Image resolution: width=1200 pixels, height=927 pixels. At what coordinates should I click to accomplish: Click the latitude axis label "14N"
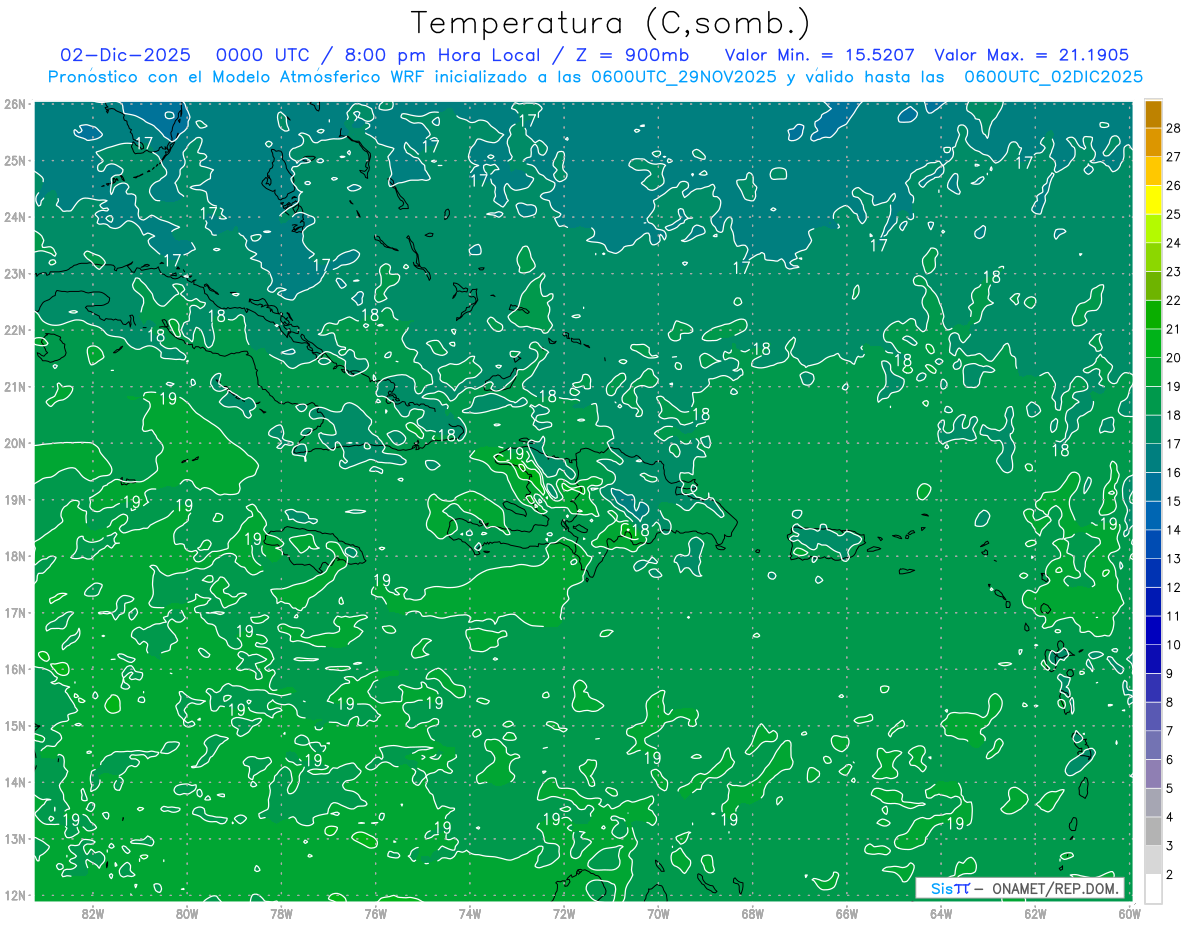click(15, 782)
